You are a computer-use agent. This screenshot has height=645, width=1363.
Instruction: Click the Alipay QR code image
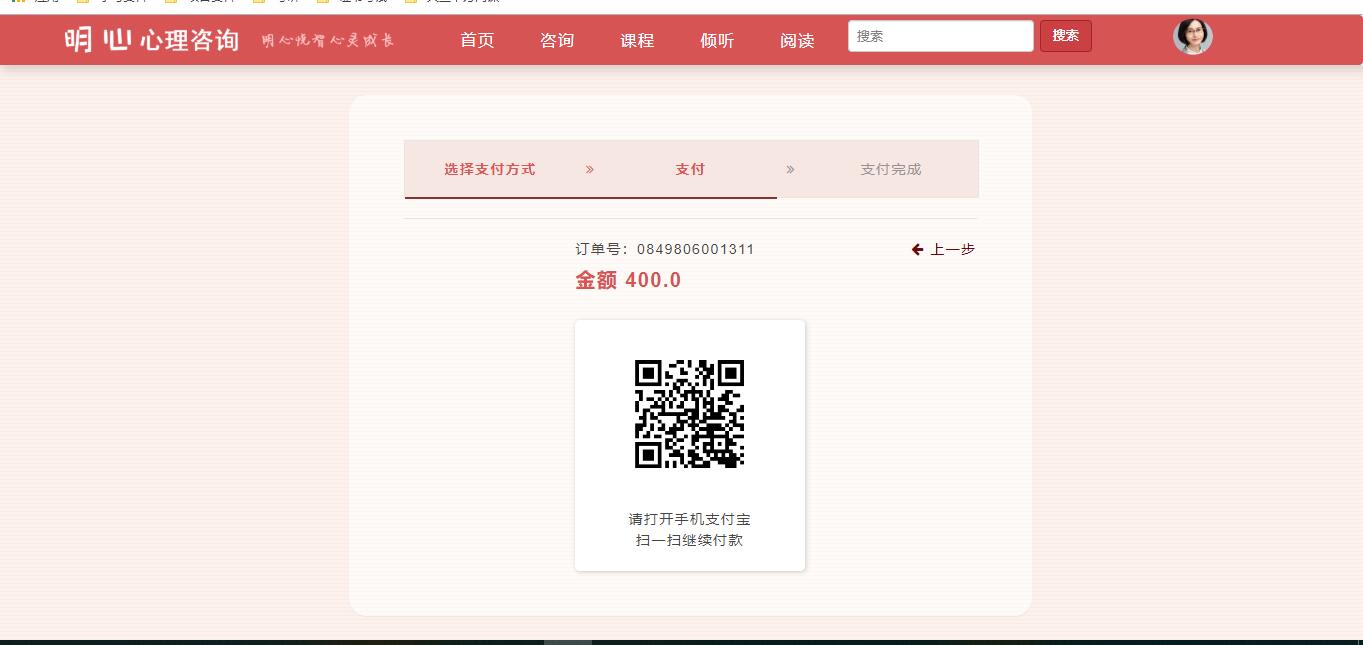(690, 414)
